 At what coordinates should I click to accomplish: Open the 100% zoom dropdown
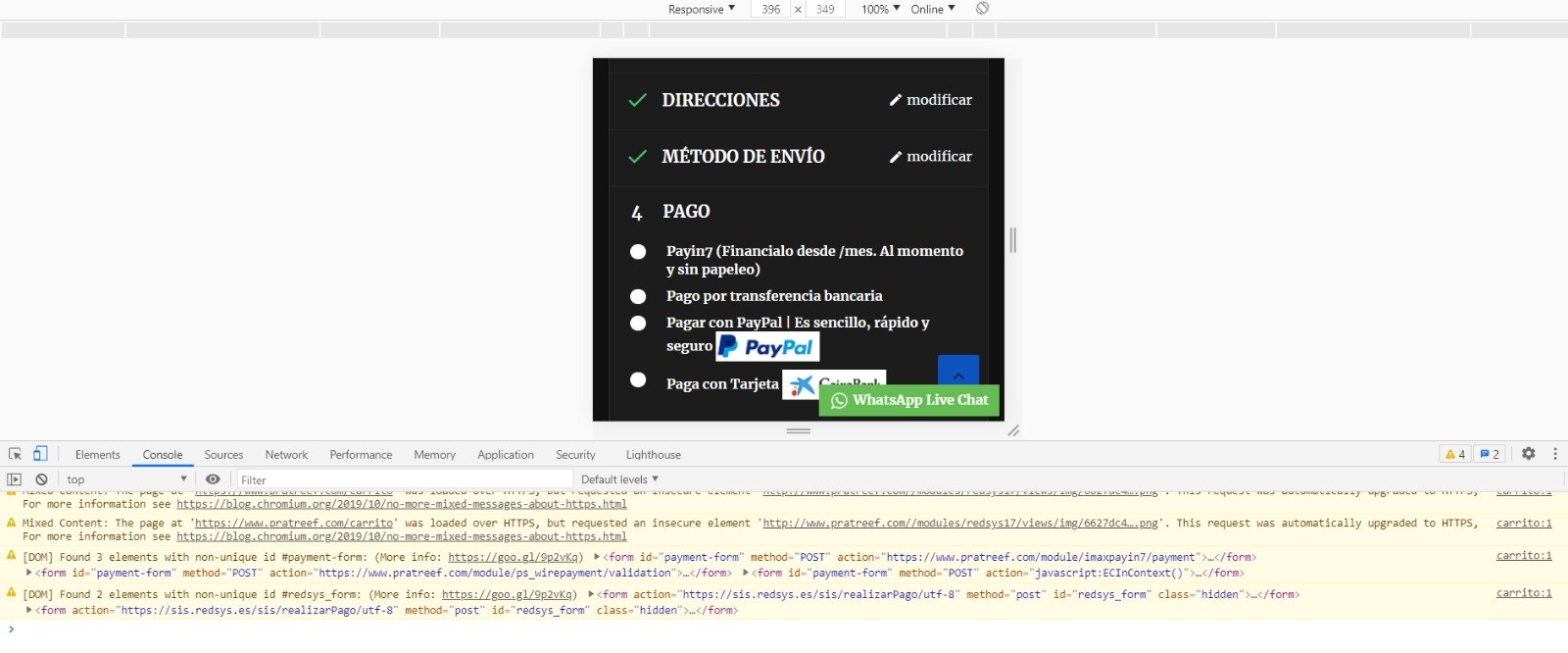coord(880,9)
